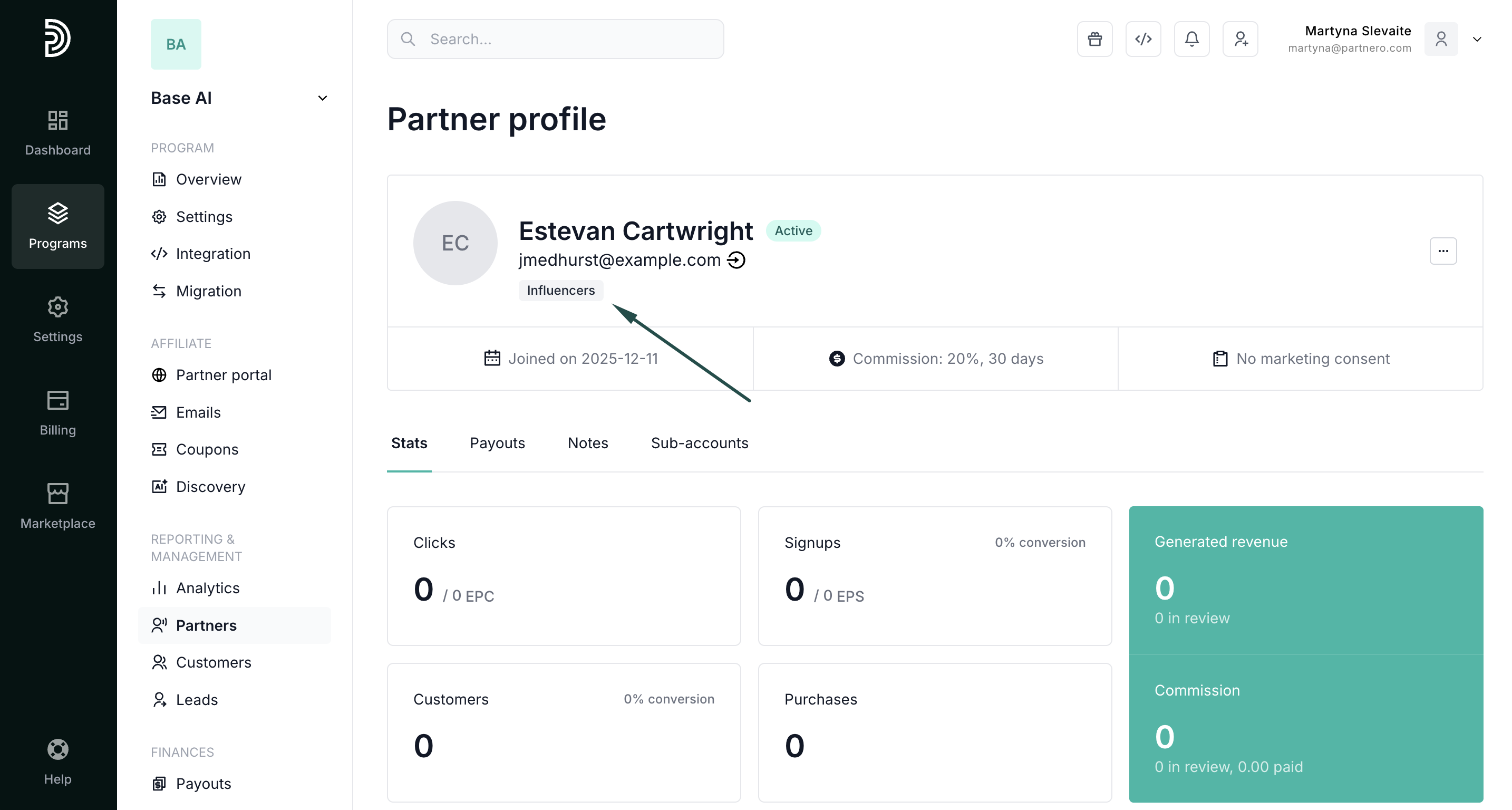Go to Coupons in the sidebar
The image size is (1512, 810).
point(207,450)
